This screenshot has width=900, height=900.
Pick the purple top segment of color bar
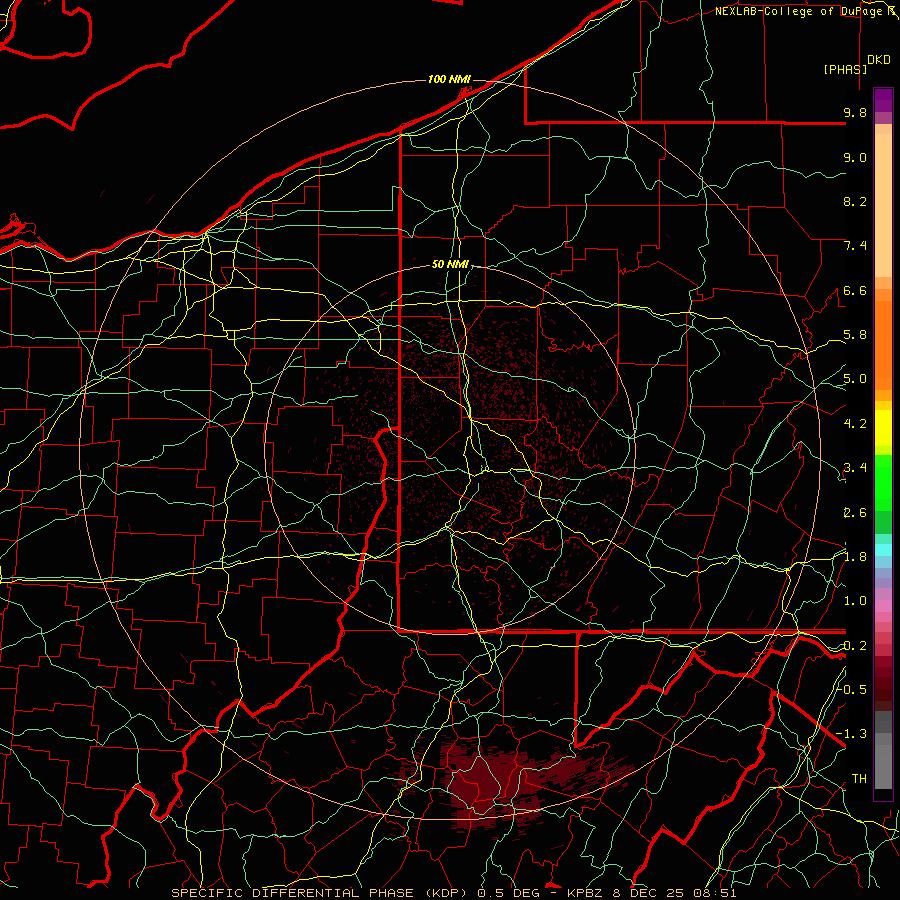883,100
